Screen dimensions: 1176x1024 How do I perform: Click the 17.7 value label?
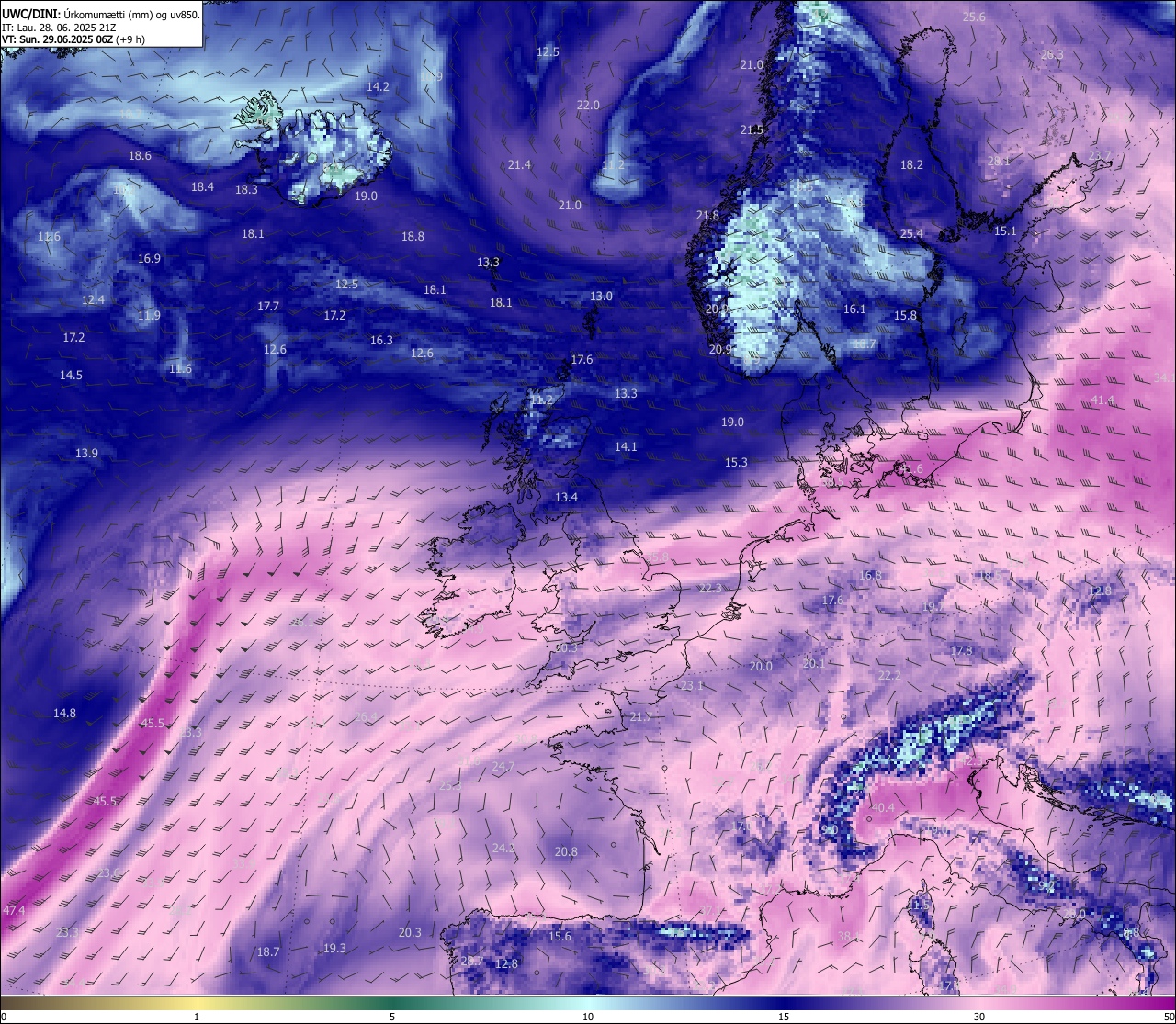pos(268,307)
